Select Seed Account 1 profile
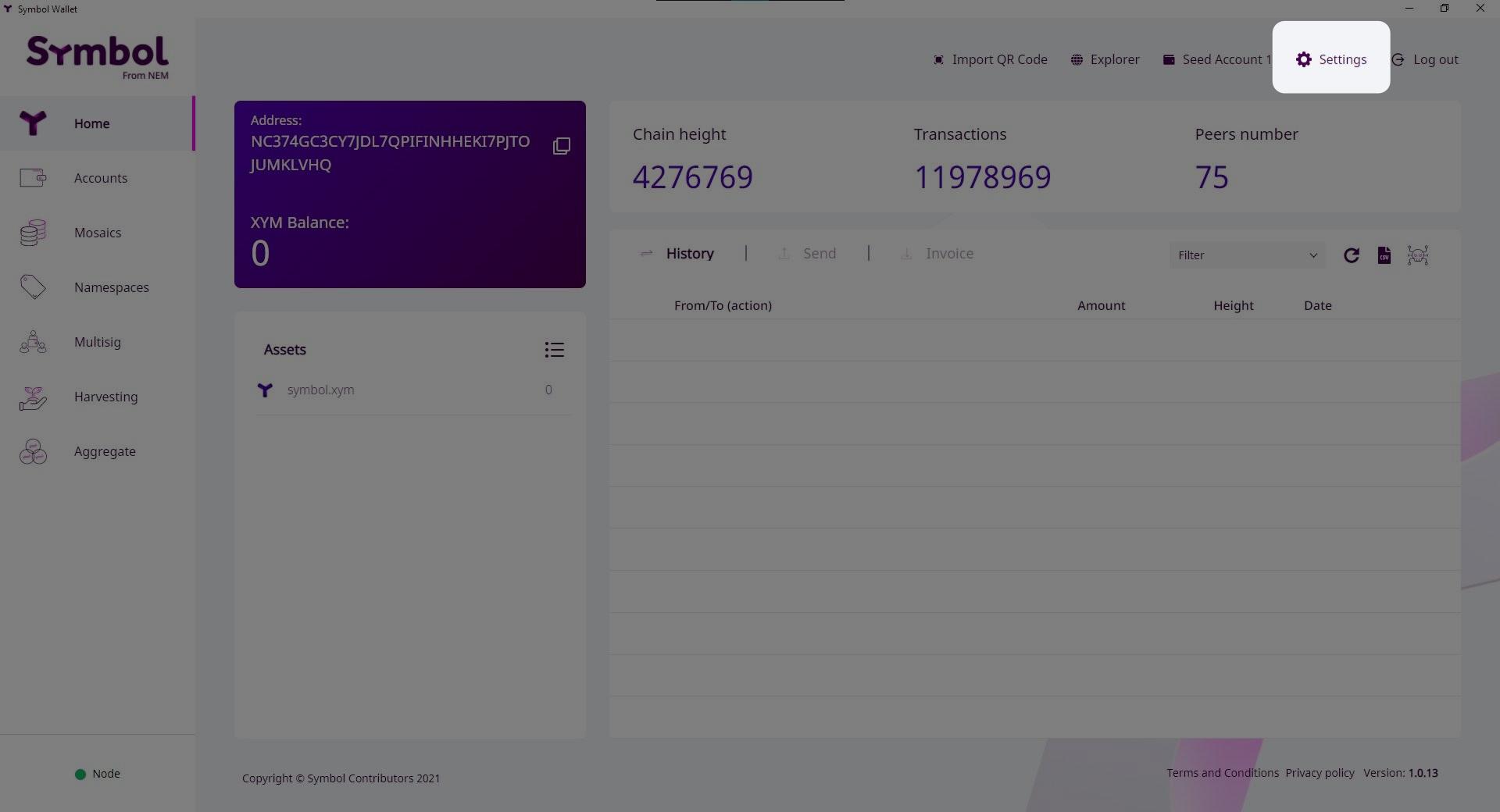1500x812 pixels. [1216, 59]
